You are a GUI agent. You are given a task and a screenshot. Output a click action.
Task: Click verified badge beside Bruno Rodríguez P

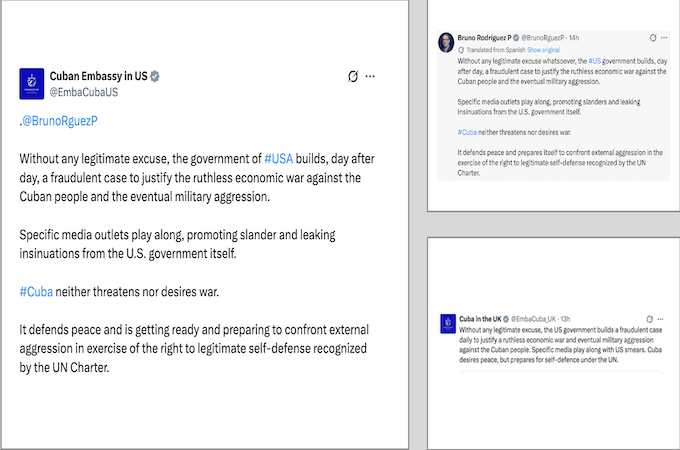516,38
